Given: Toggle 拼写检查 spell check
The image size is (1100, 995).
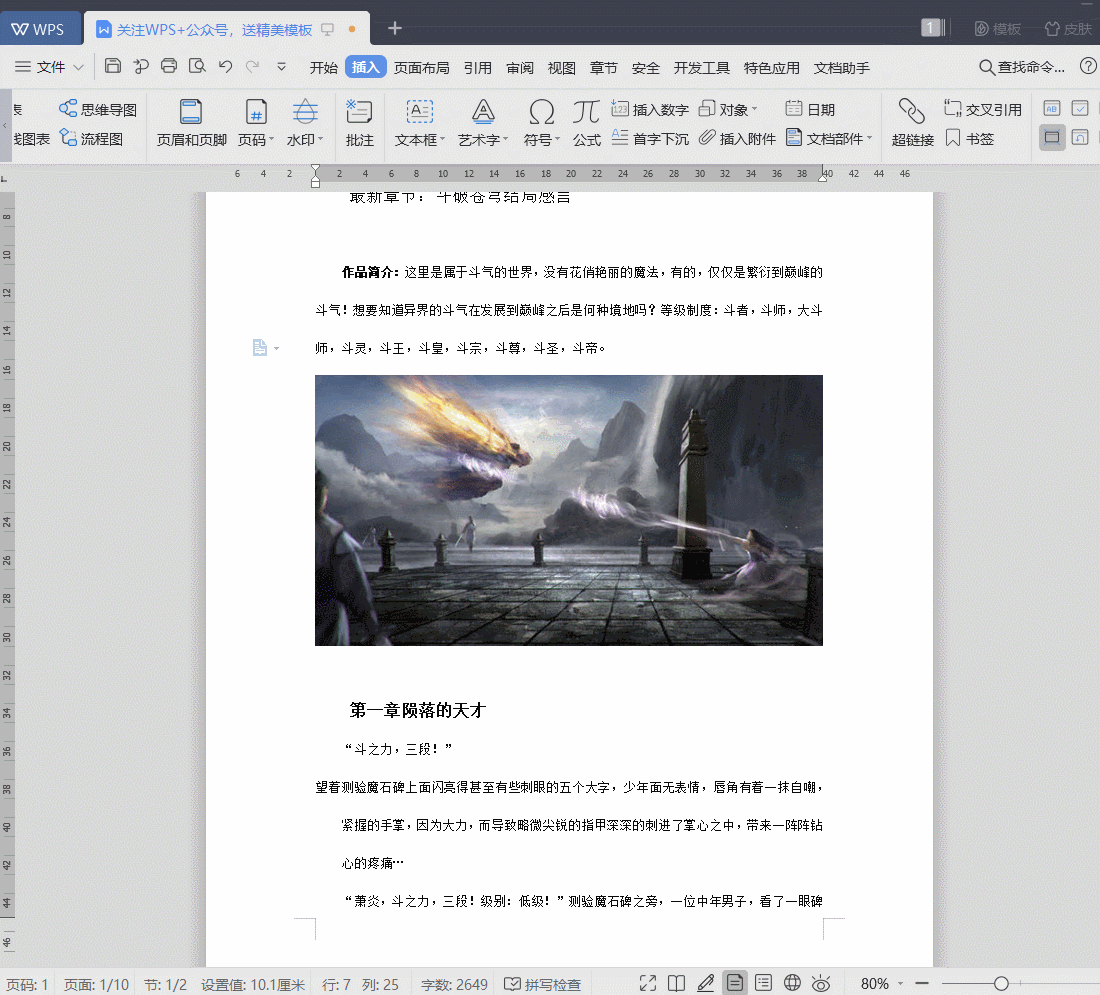Looking at the screenshot, I should pos(542,984).
